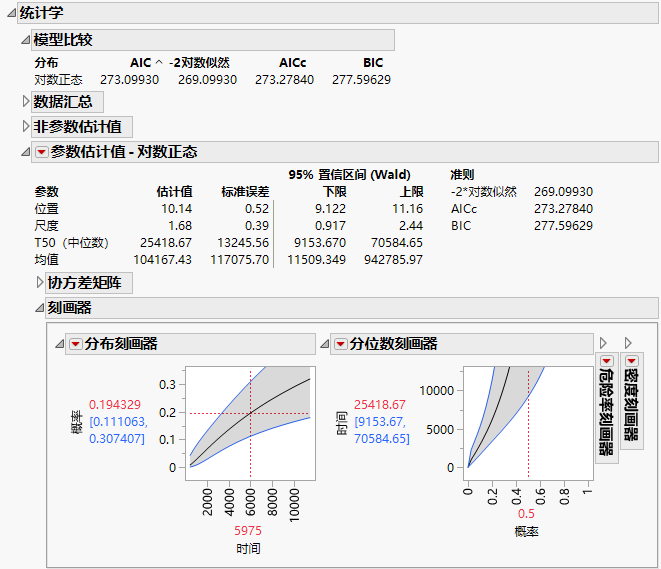
Task: Click the 危险率刻画器 vertical title
Action: (607, 412)
